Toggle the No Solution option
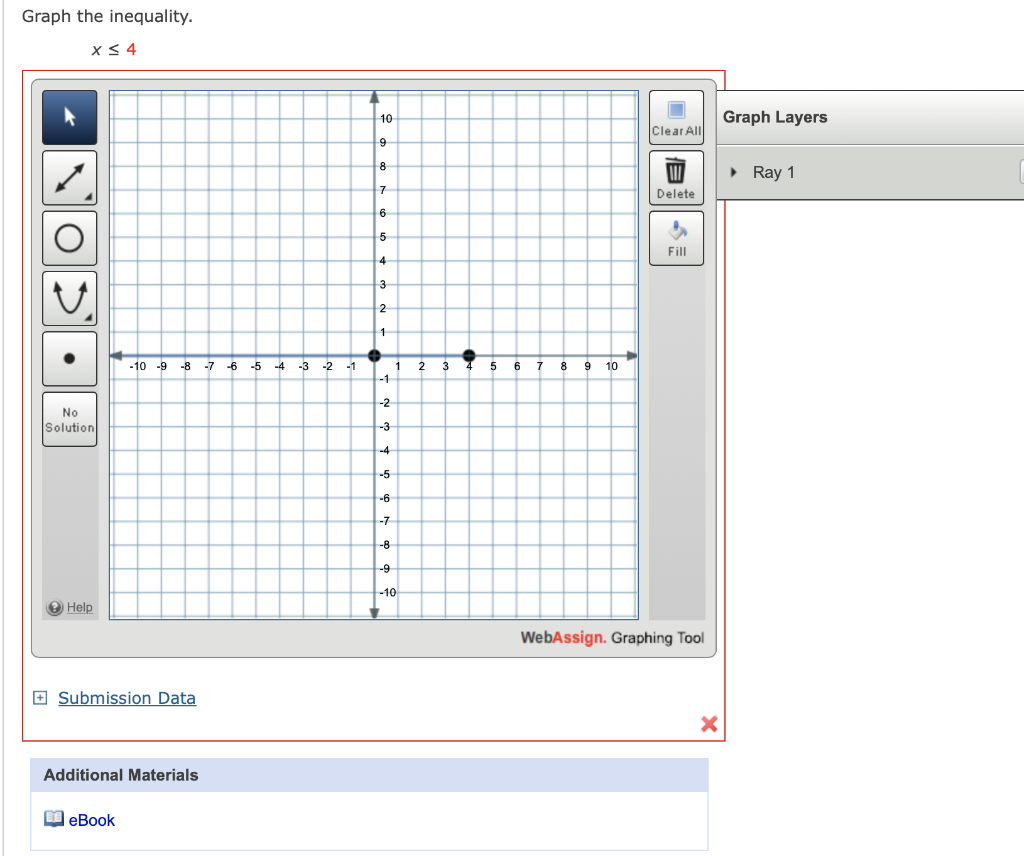This screenshot has height=856, width=1024. click(69, 418)
